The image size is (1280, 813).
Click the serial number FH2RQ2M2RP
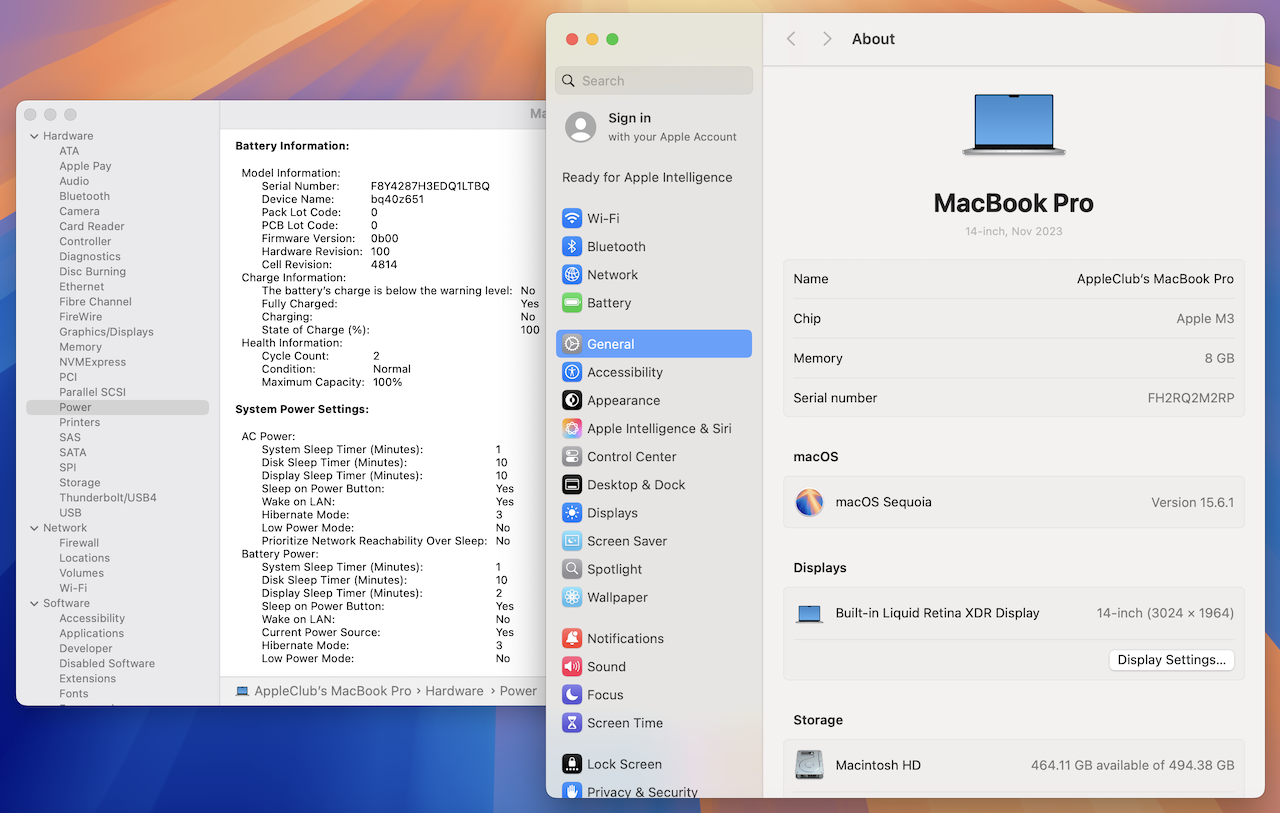pyautogui.click(x=1191, y=398)
